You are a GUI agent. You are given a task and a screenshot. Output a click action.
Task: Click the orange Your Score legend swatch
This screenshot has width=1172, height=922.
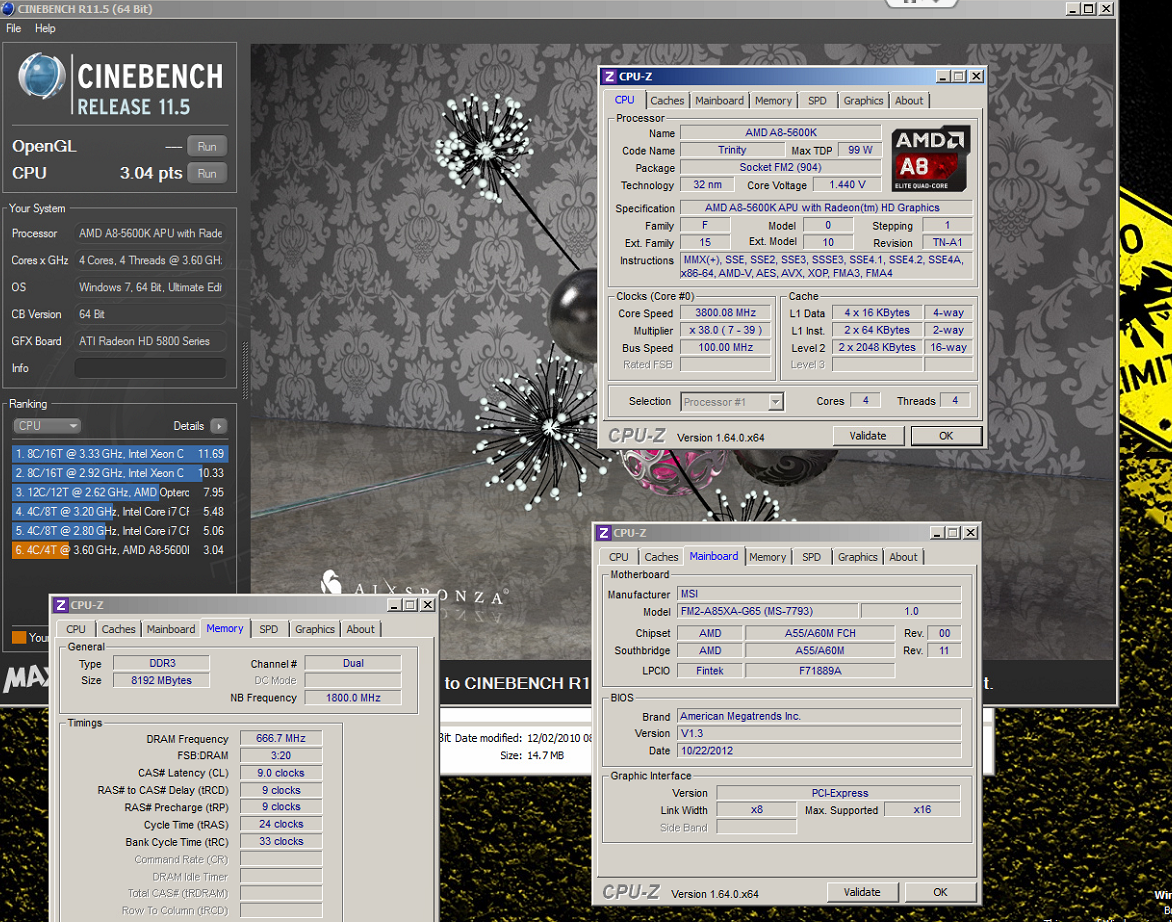pyautogui.click(x=19, y=637)
